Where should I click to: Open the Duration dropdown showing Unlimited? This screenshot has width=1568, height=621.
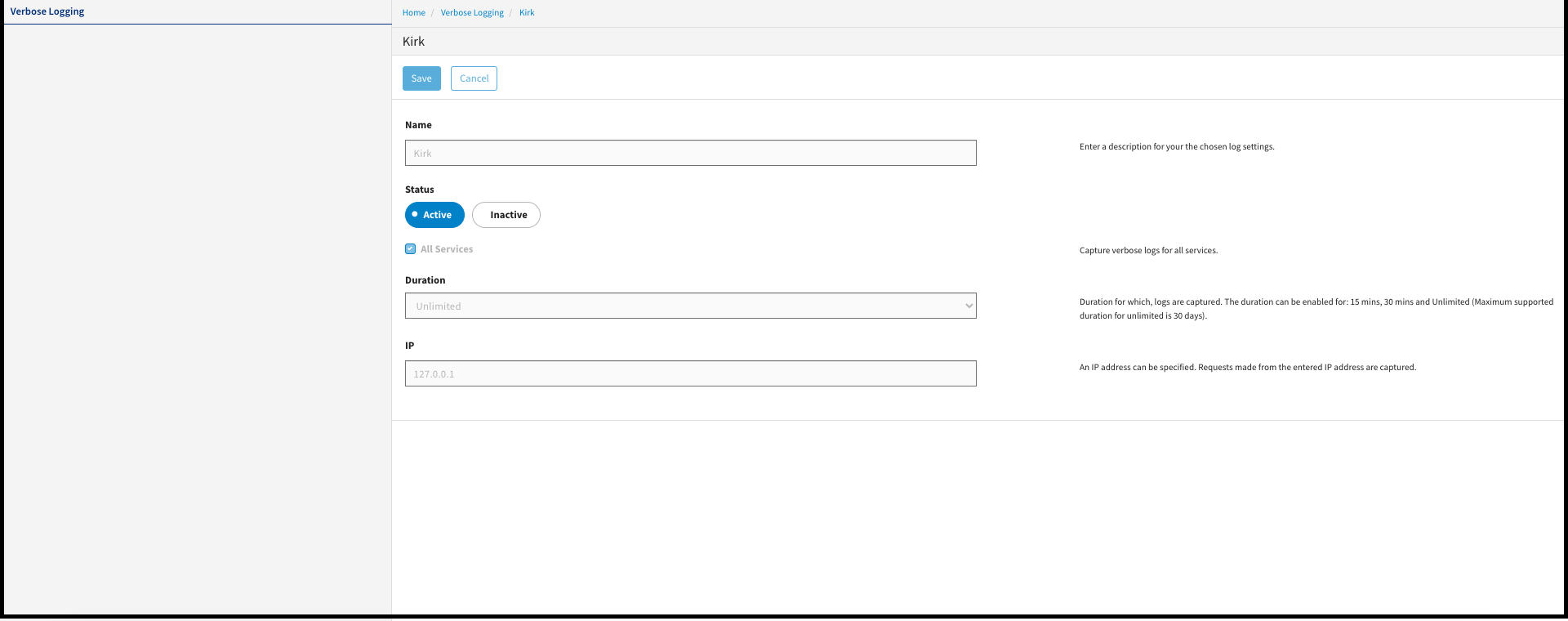(690, 306)
